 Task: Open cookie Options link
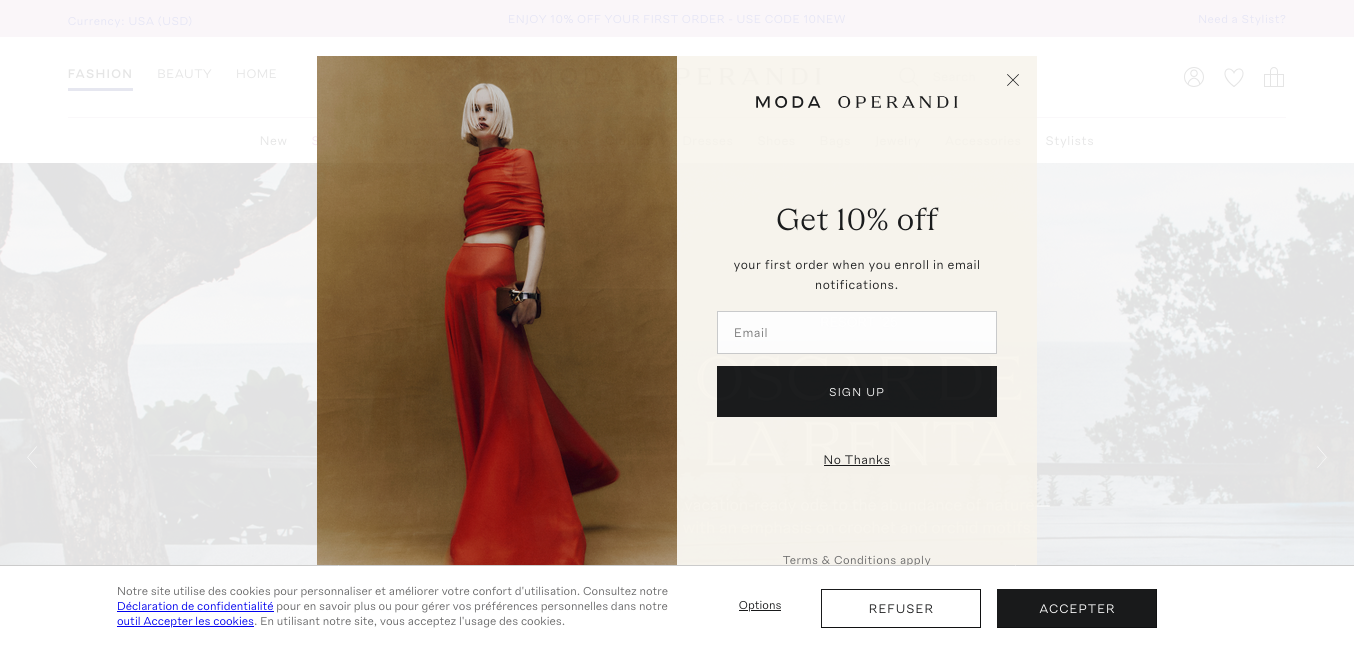coord(760,605)
